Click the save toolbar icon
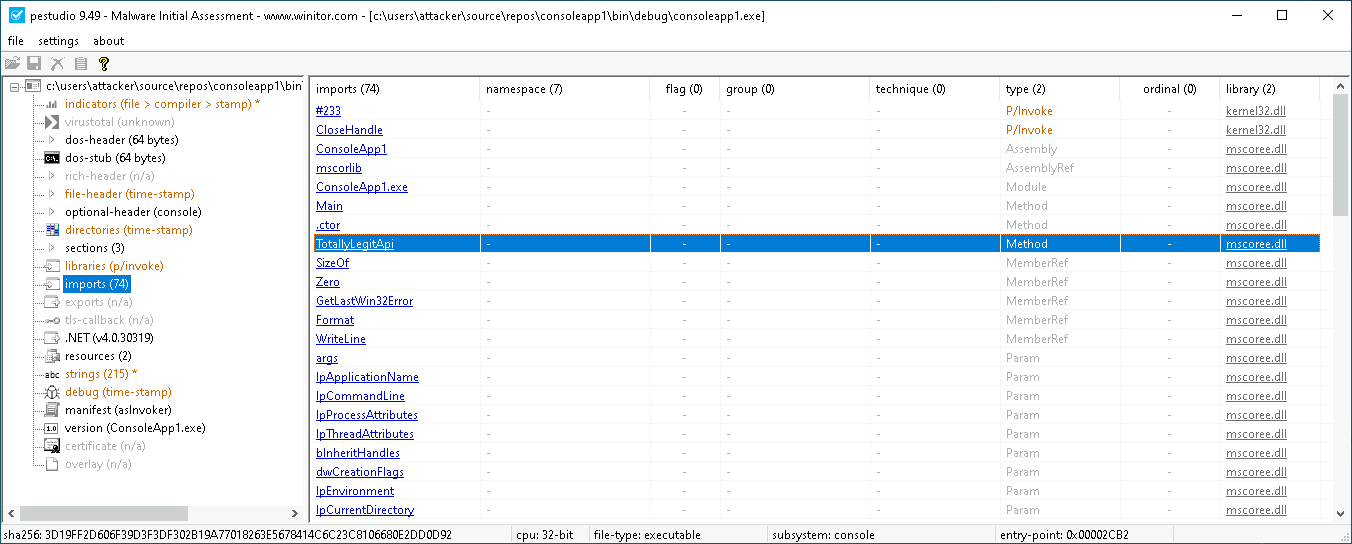 click(35, 63)
